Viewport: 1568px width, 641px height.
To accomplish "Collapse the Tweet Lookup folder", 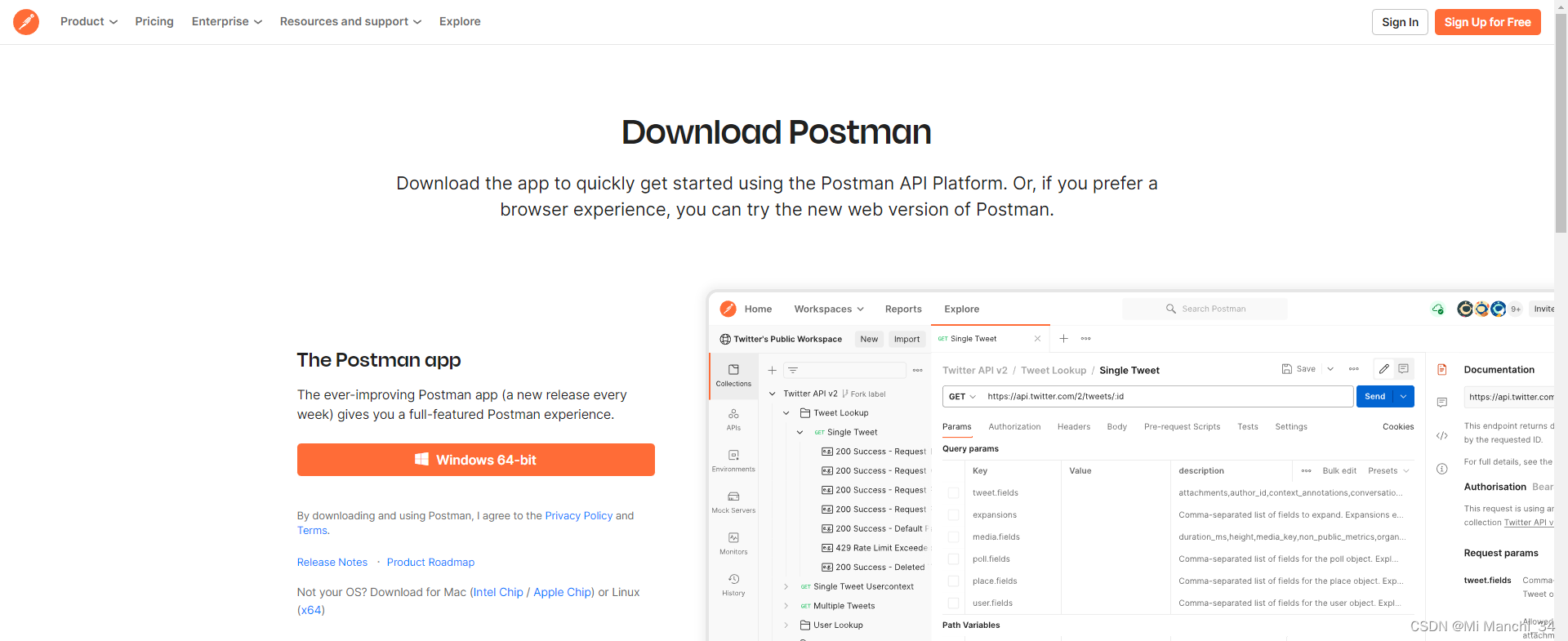I will [x=786, y=413].
